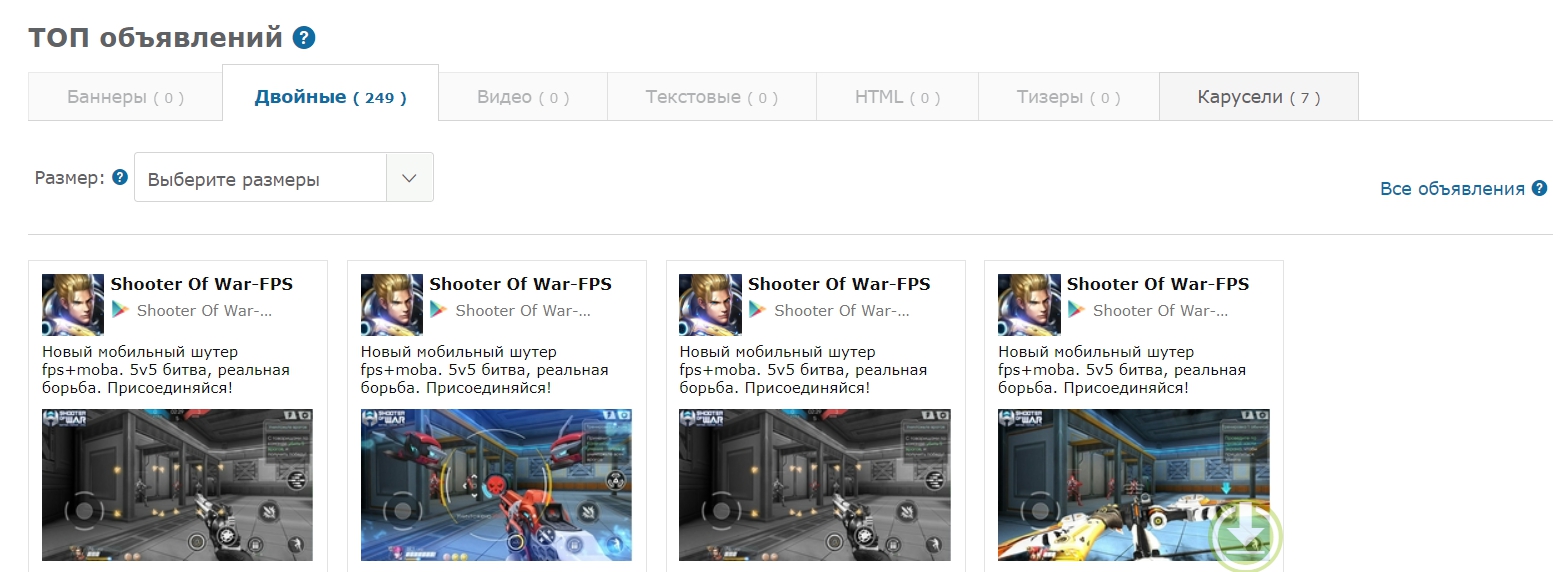Click help icon next to ТОП объявлений

(x=304, y=39)
